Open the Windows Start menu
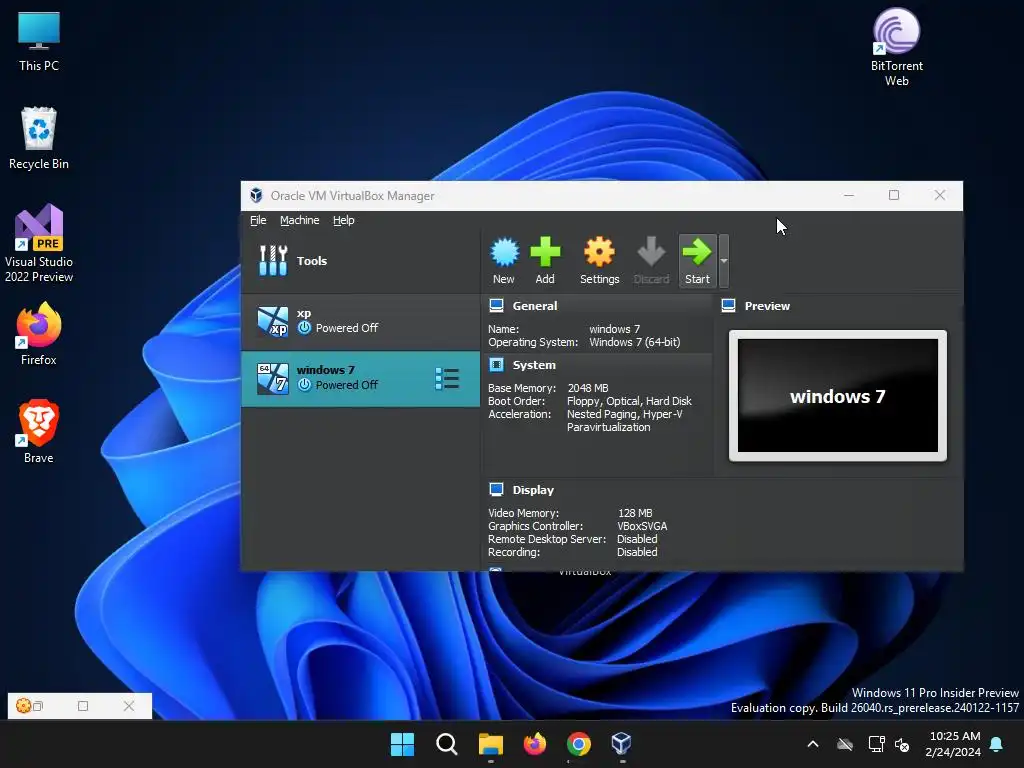The image size is (1024, 768). point(402,744)
